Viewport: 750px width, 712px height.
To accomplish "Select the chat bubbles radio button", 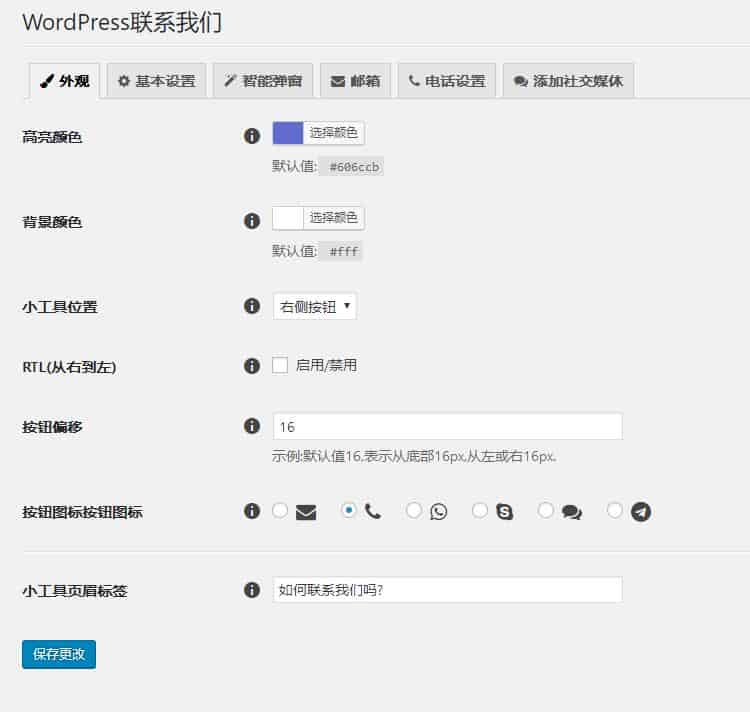I will pyautogui.click(x=546, y=510).
